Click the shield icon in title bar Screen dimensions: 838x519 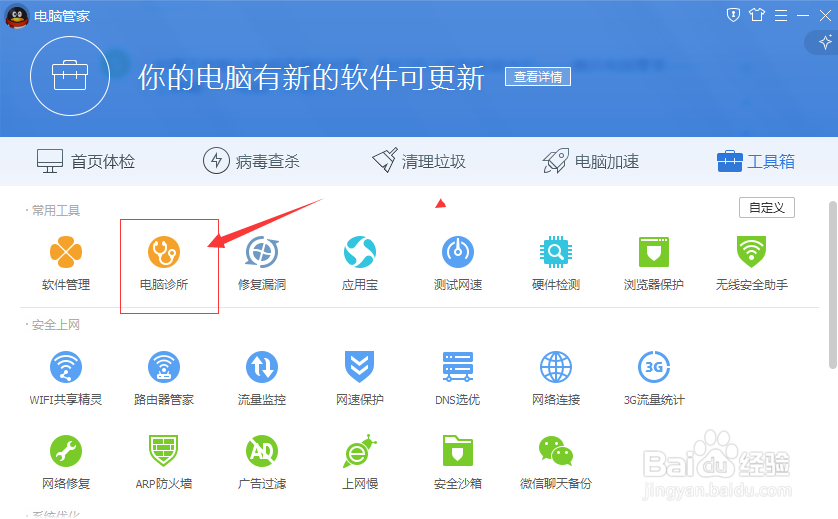(x=733, y=15)
